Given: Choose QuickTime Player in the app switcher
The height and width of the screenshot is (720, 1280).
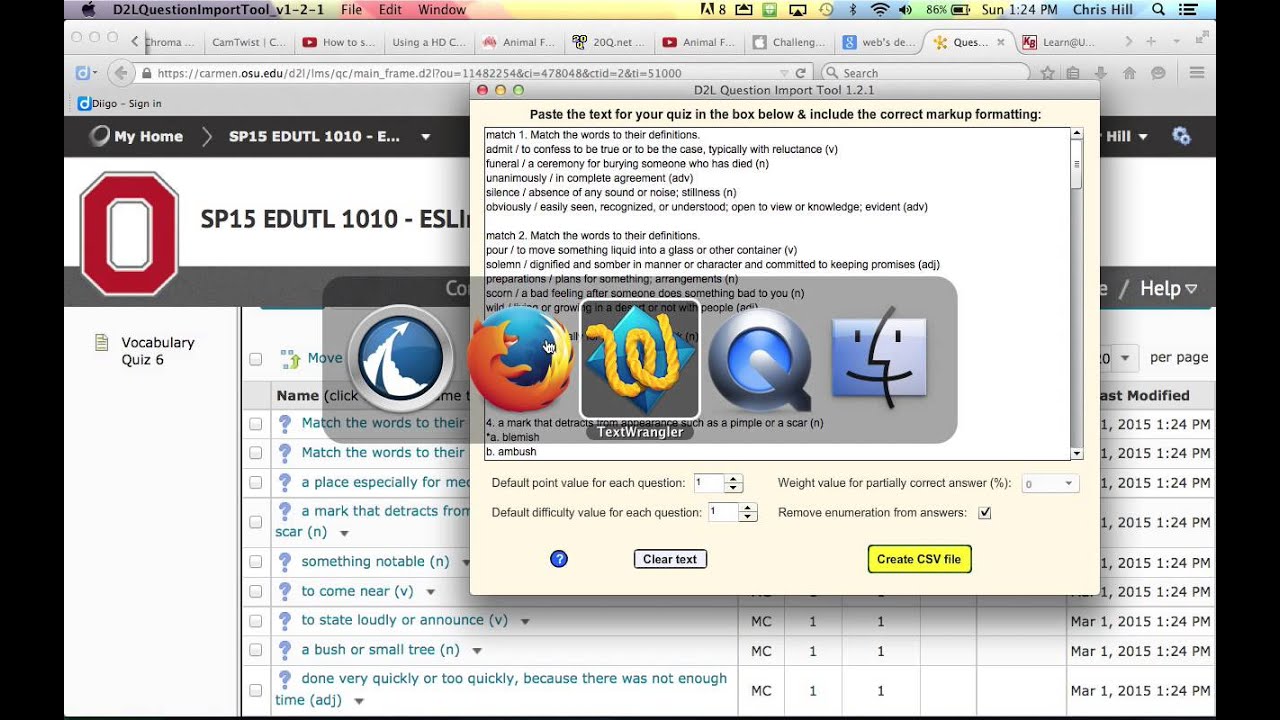Looking at the screenshot, I should (760, 360).
